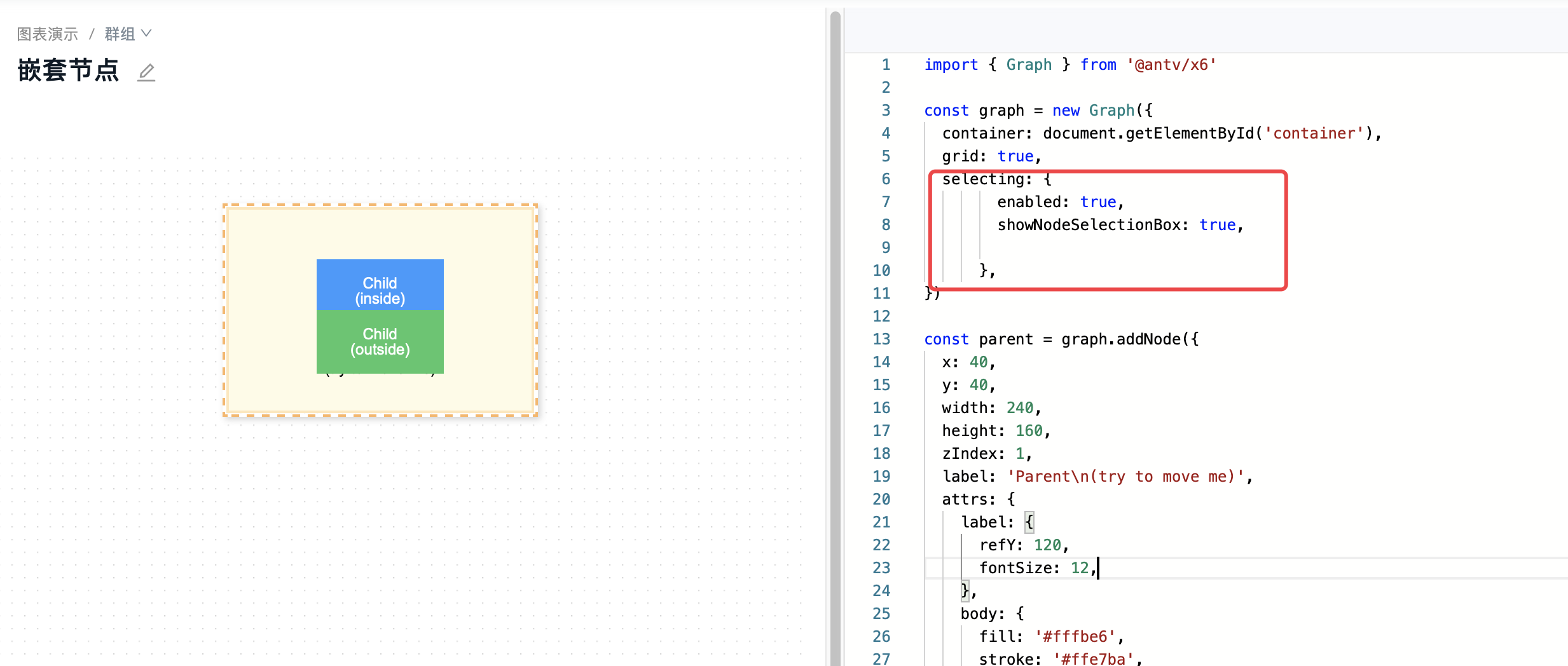This screenshot has width=1568, height=666.
Task: Click the attrs: { code line
Action: (979, 499)
